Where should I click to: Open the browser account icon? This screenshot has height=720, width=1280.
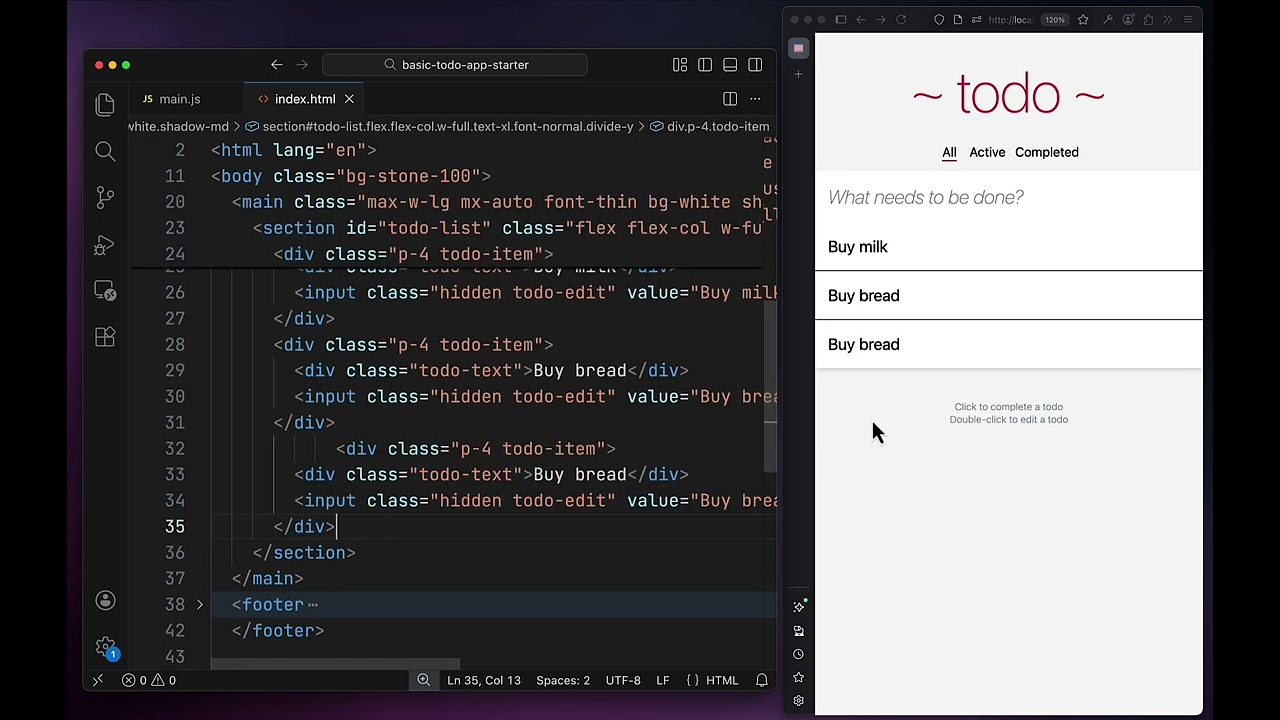(1128, 20)
